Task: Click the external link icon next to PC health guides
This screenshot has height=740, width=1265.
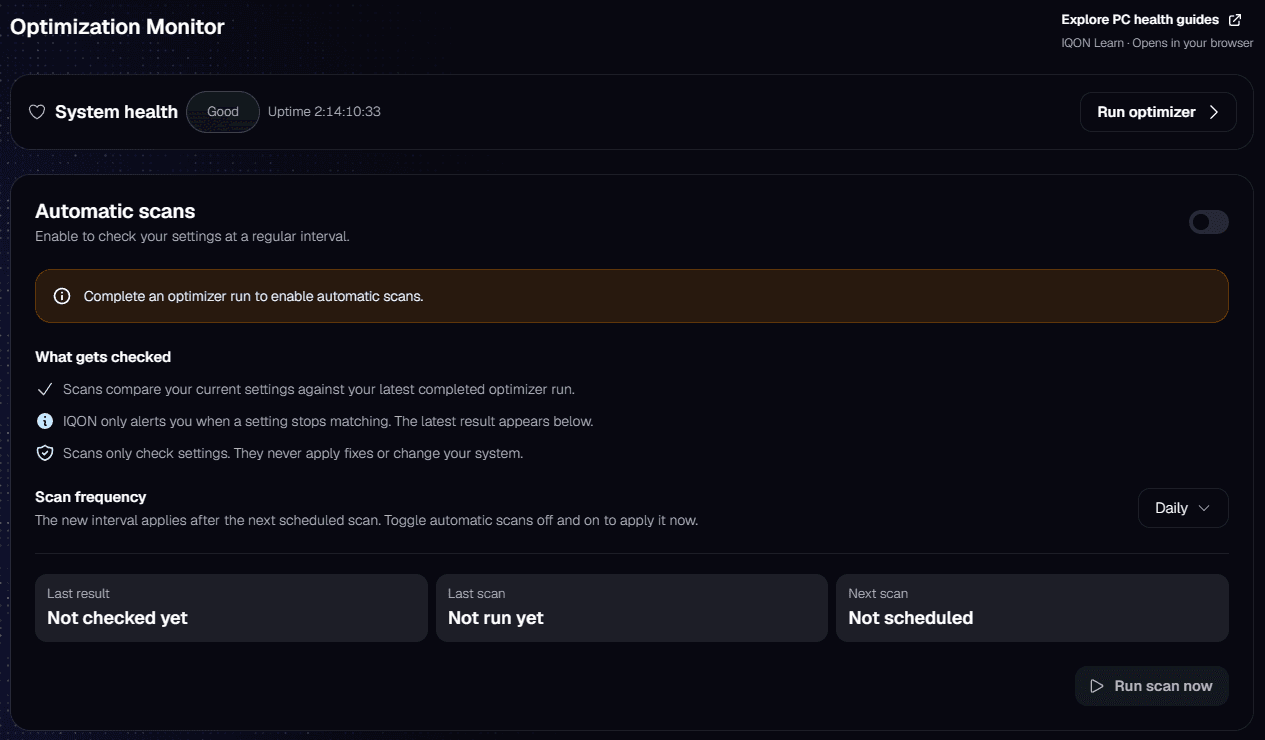Action: pos(1235,20)
